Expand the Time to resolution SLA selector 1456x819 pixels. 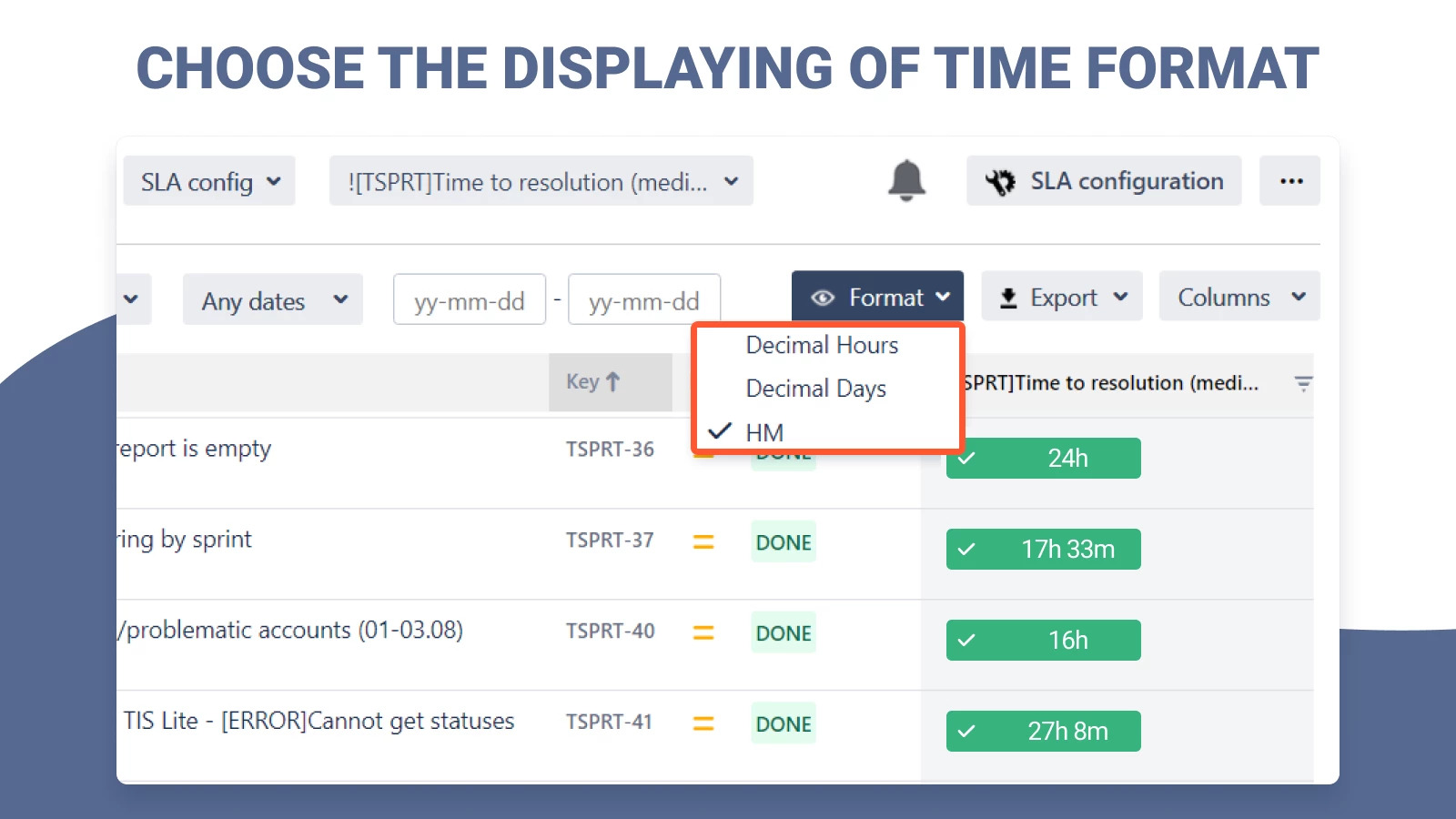541,181
